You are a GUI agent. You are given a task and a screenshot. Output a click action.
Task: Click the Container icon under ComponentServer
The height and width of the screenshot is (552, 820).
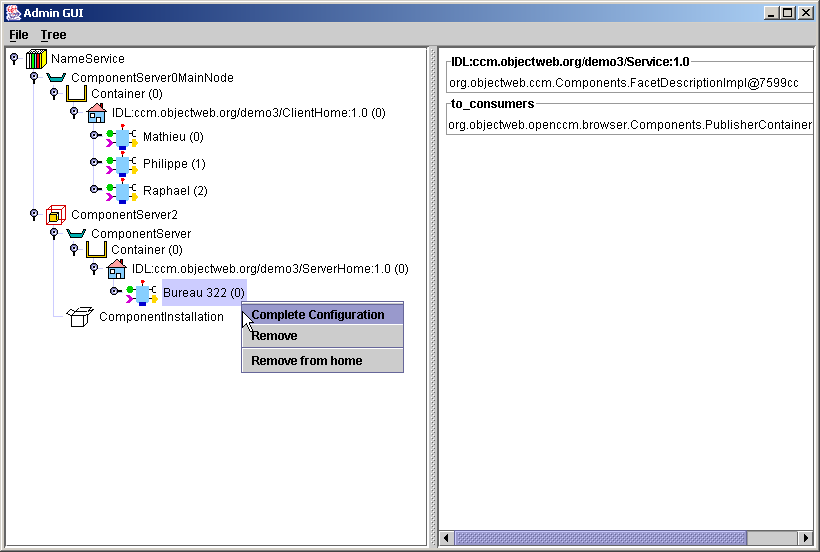(96, 250)
